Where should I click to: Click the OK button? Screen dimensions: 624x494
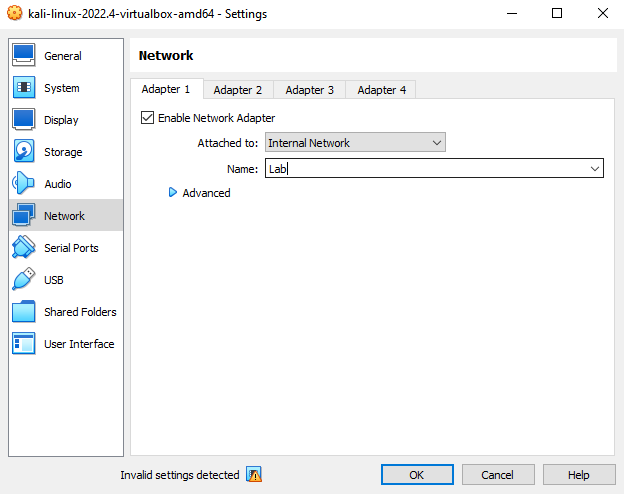417,475
